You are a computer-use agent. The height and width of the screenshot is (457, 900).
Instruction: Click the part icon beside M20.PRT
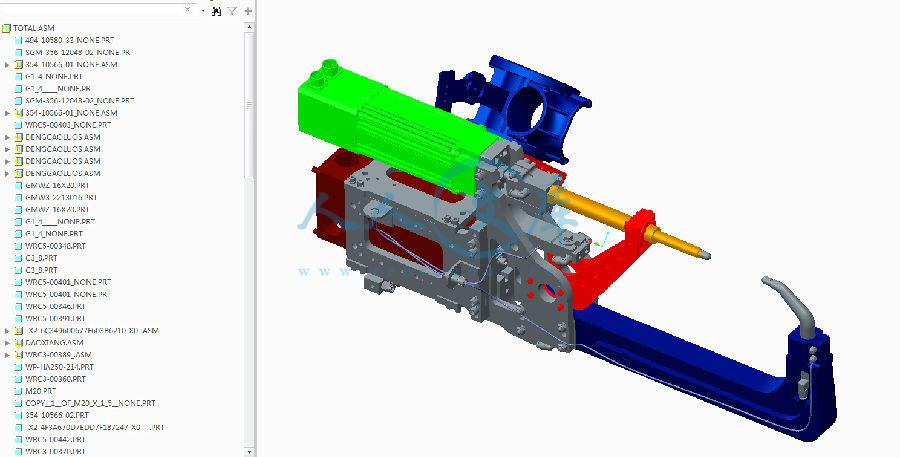tap(19, 391)
